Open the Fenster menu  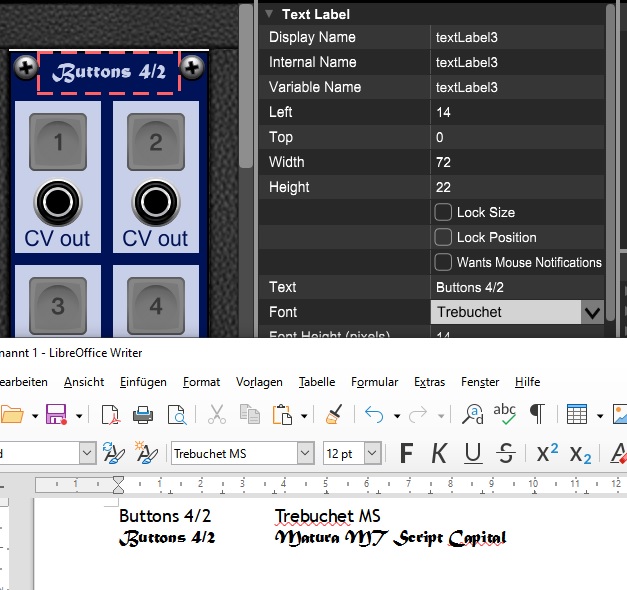(x=480, y=382)
